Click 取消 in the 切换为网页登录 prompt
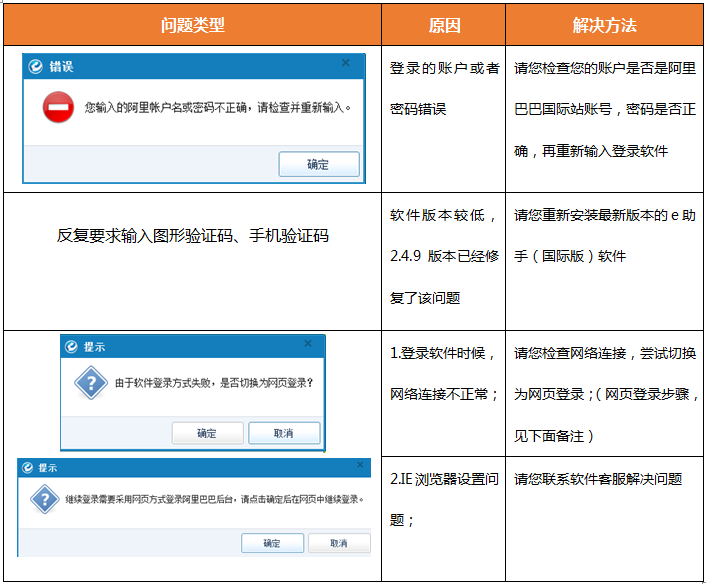The width and height of the screenshot is (706, 584). (284, 433)
